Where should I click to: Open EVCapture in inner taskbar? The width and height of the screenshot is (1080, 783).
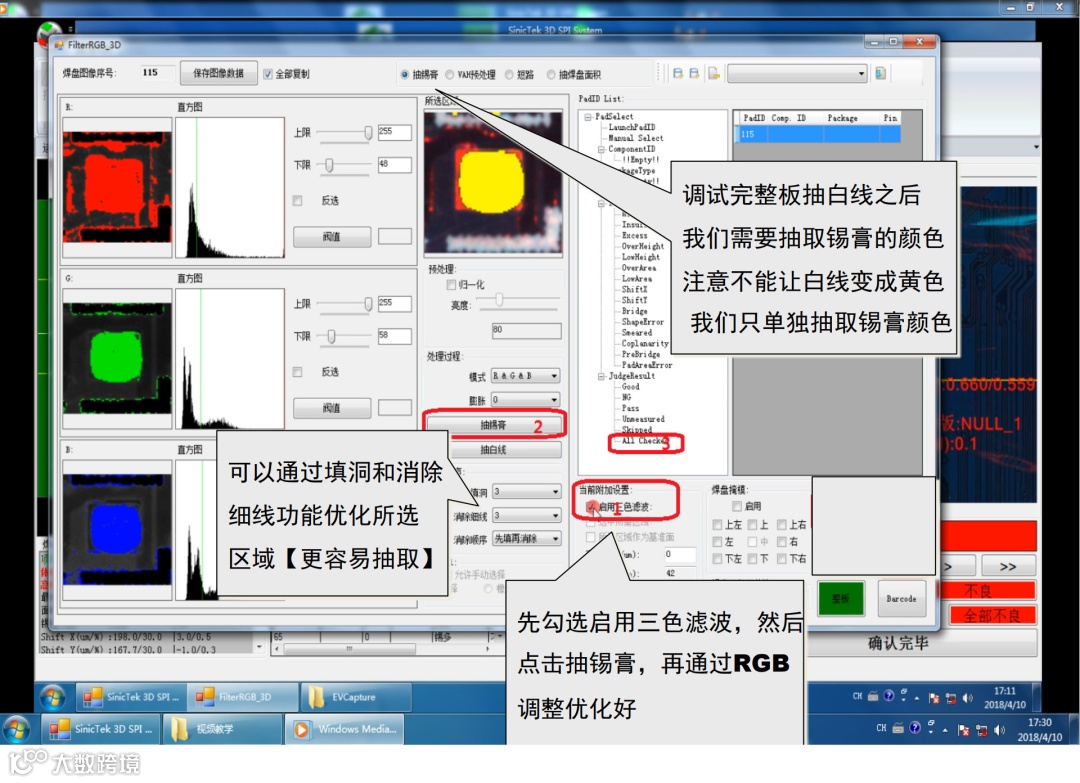tap(356, 697)
